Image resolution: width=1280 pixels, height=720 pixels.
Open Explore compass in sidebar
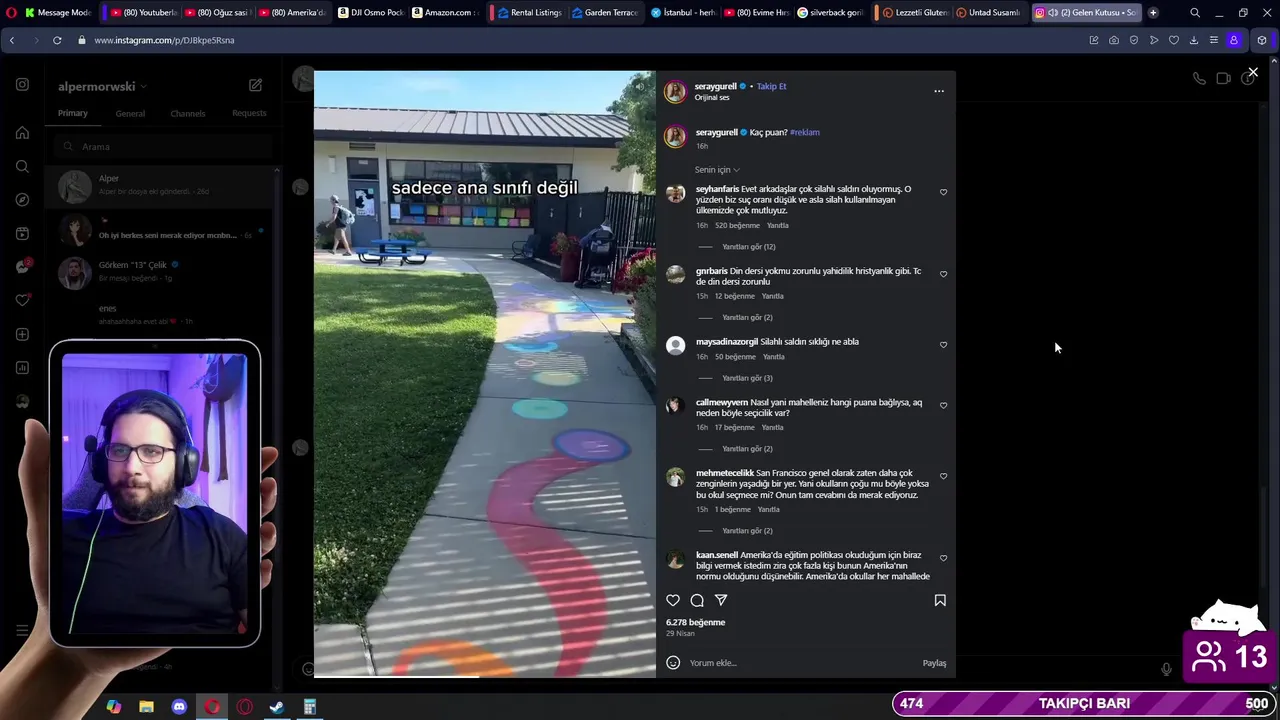[22, 200]
